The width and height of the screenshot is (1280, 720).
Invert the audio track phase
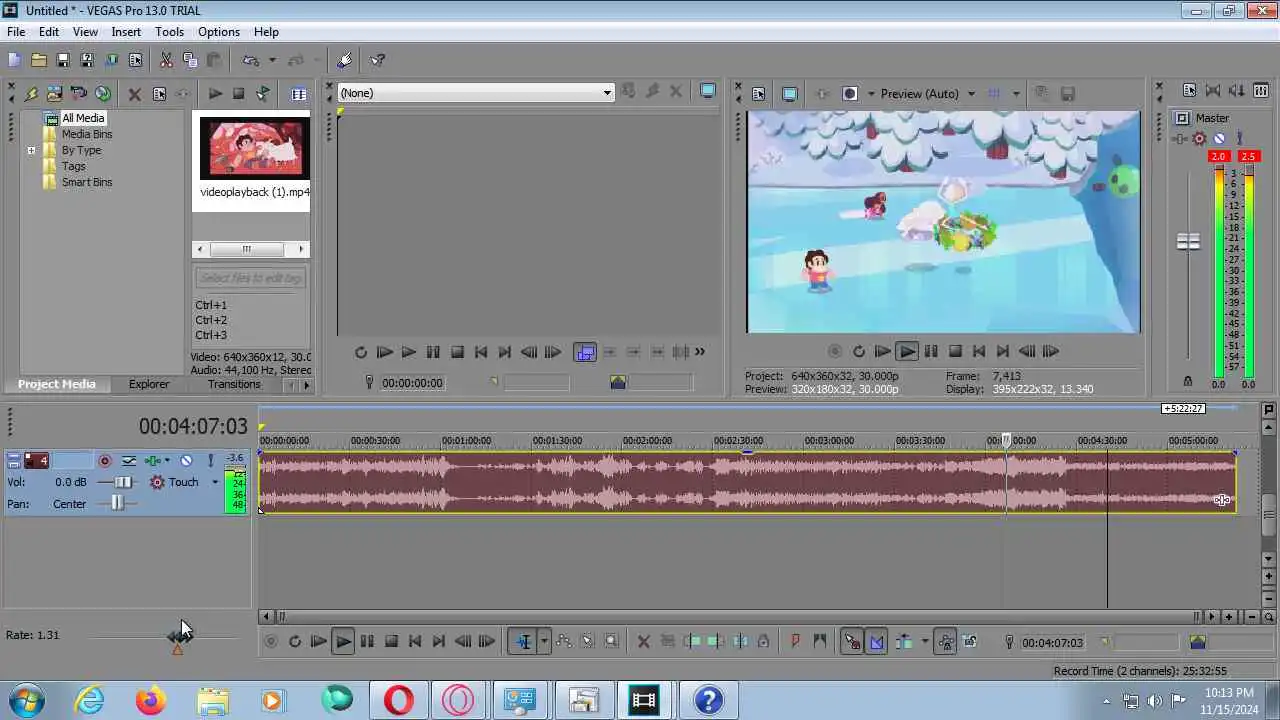click(x=129, y=461)
